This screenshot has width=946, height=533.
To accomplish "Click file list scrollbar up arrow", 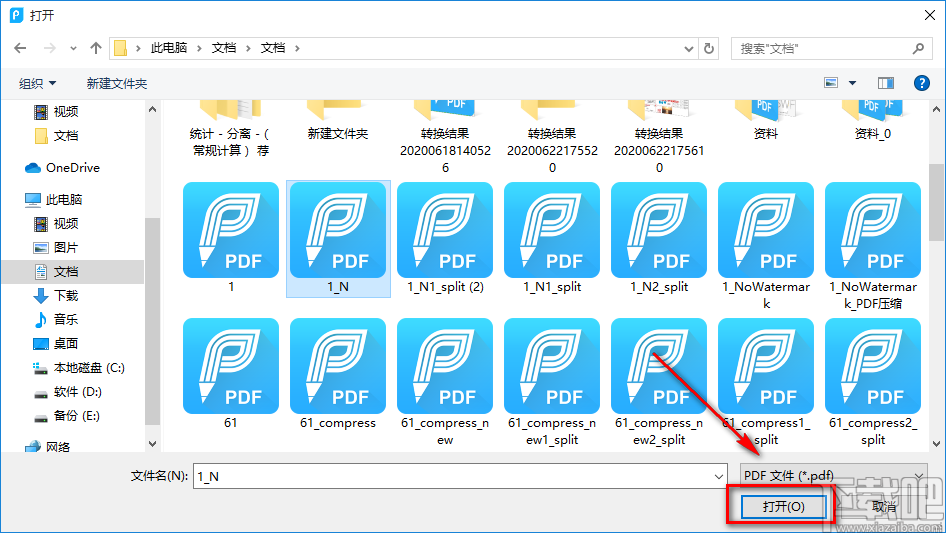I will (x=936, y=110).
